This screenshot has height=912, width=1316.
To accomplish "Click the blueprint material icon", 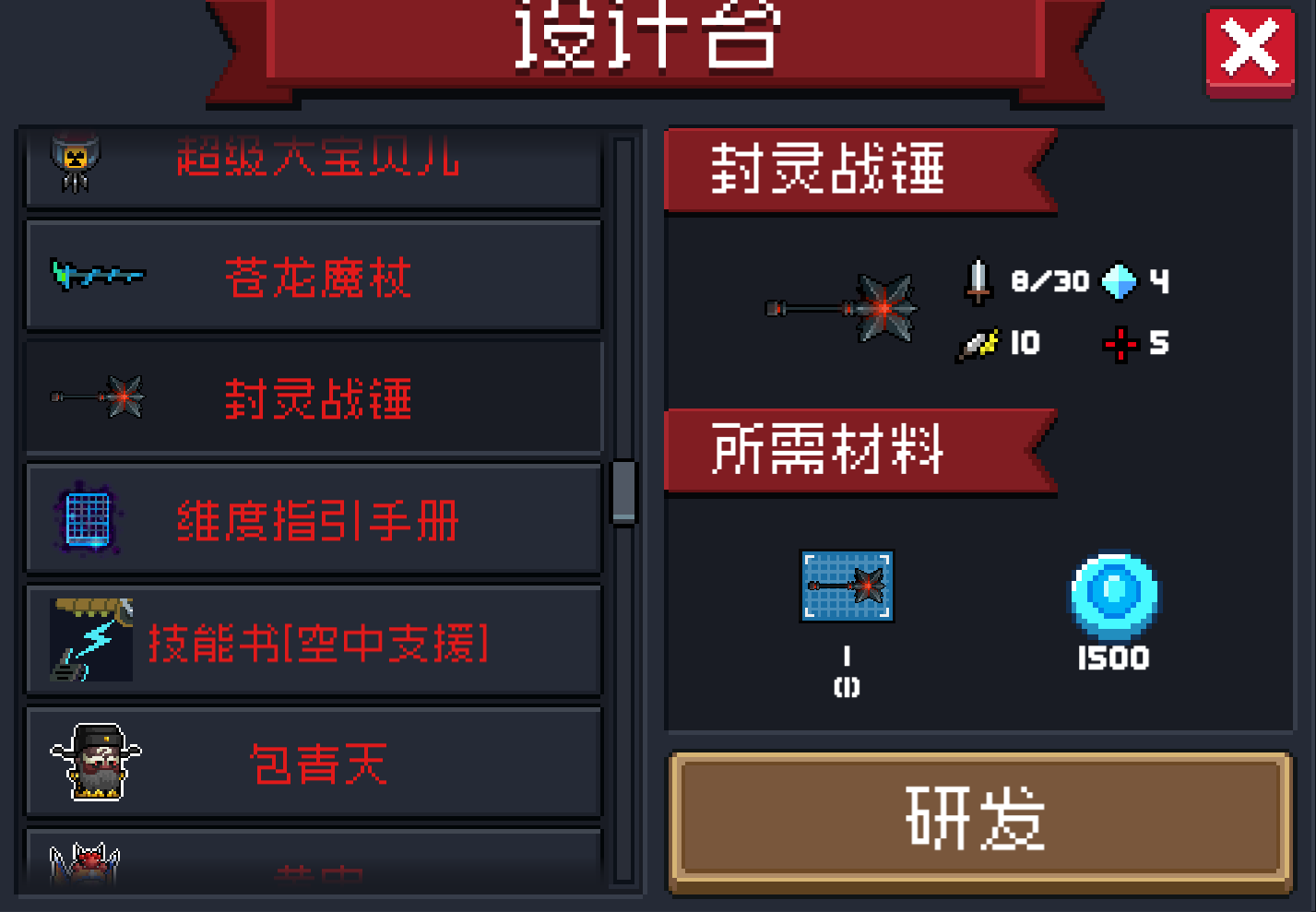I will (847, 586).
